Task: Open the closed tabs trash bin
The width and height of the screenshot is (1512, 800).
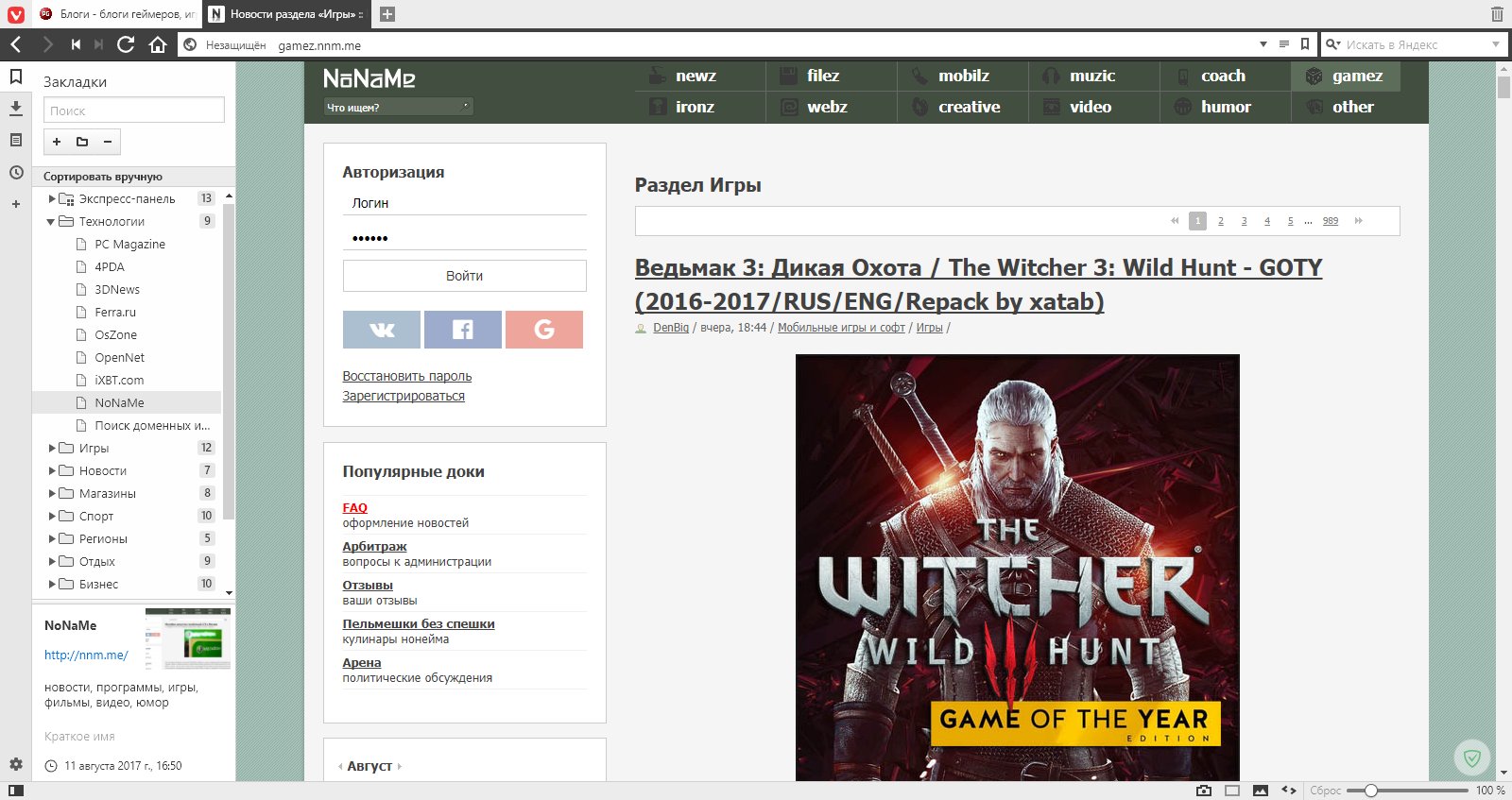Action: pos(1497,14)
